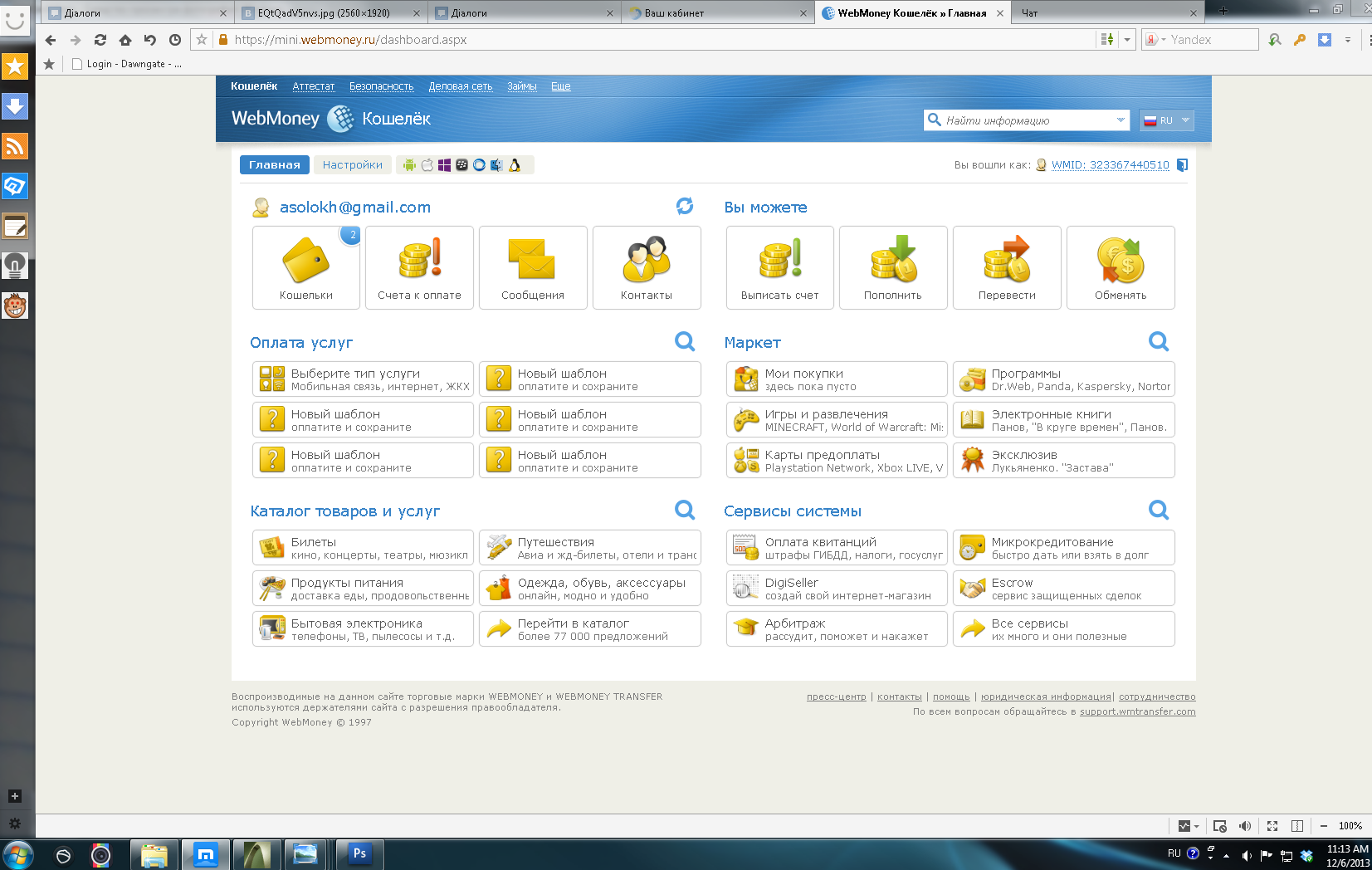The width and height of the screenshot is (1372, 870).
Task: Click the browser address bar URL
Action: point(349,40)
